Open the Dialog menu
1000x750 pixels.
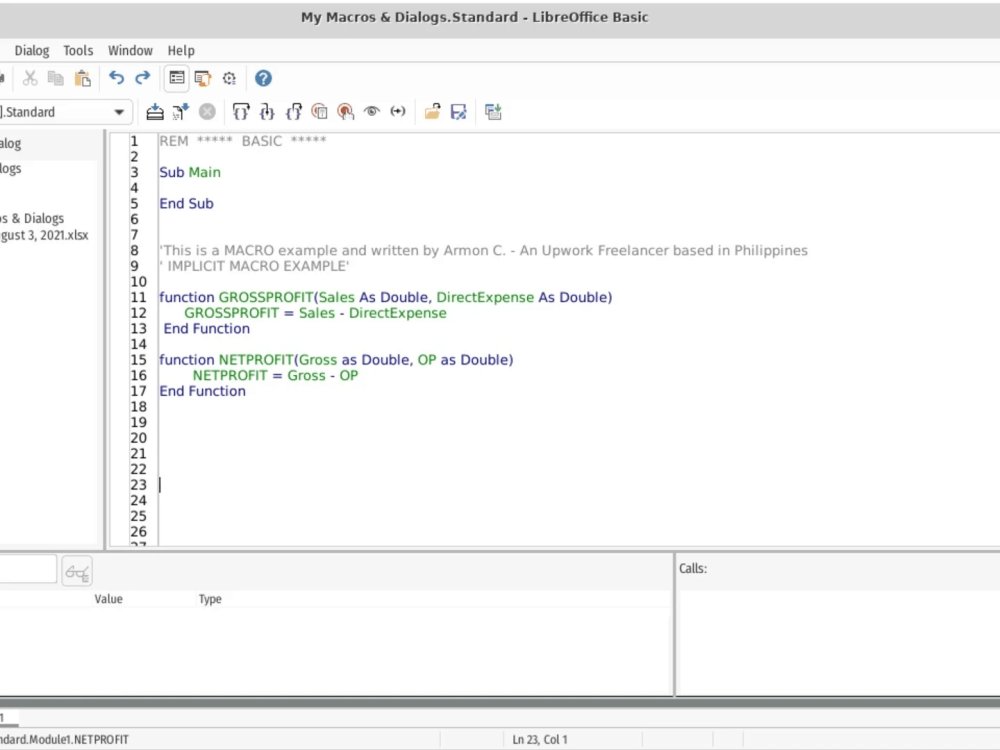point(32,50)
